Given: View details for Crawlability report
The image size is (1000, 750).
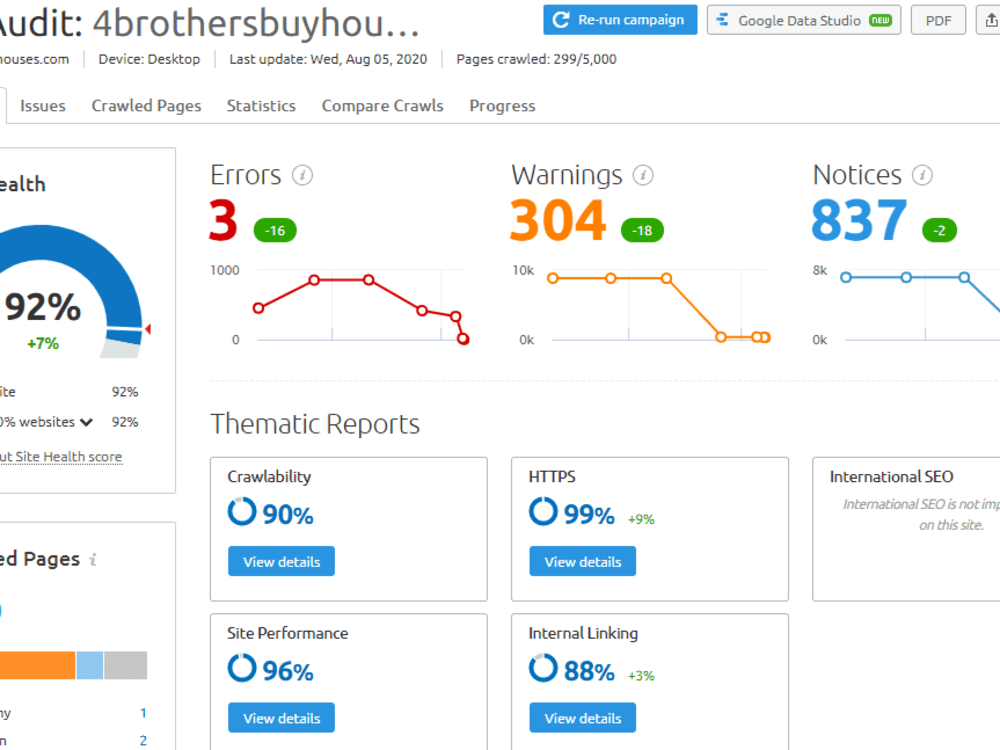Looking at the screenshot, I should tap(281, 561).
